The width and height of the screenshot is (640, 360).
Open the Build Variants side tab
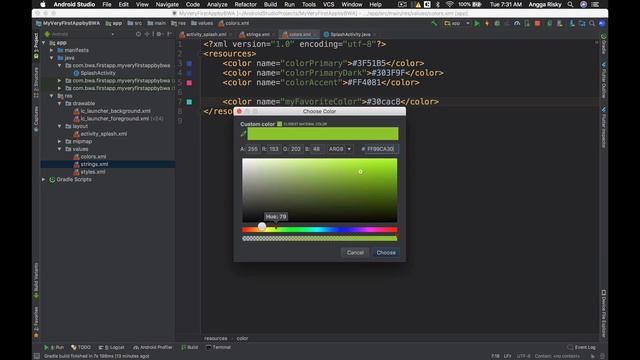[x=36, y=280]
